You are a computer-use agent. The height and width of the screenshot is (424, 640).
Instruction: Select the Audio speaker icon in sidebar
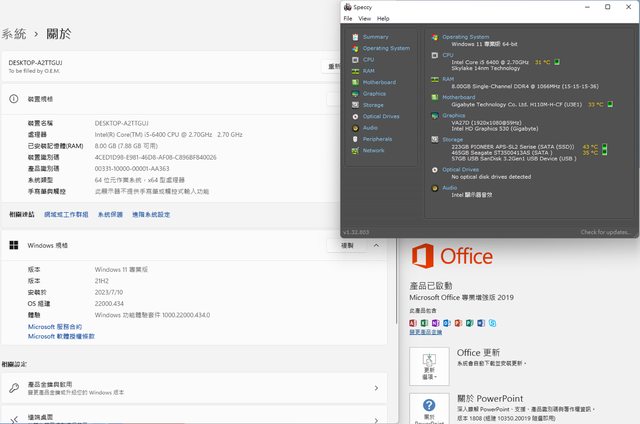click(x=354, y=128)
